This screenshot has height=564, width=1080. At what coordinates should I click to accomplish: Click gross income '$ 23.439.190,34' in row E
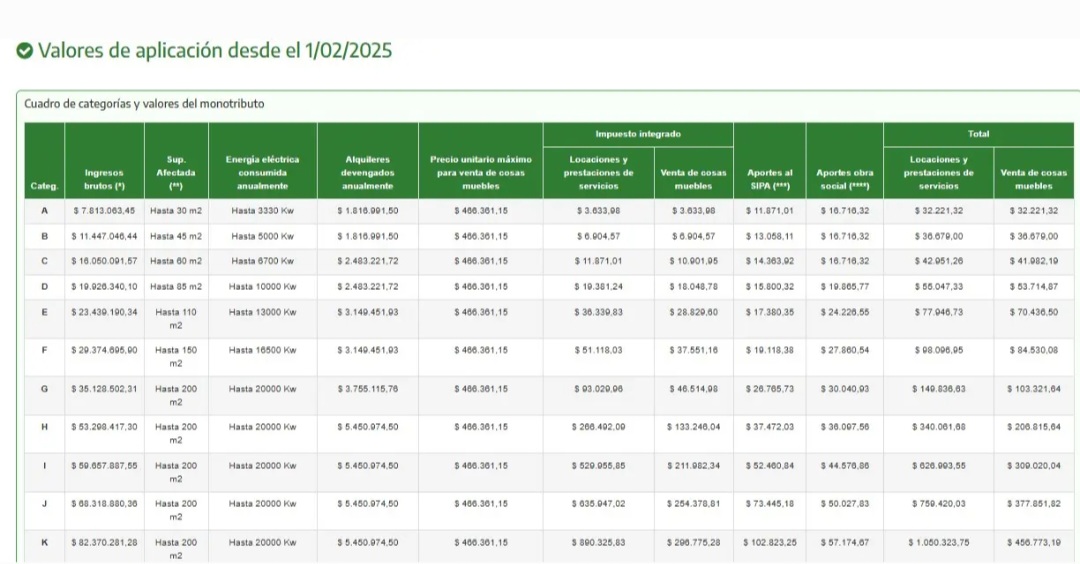(104, 312)
